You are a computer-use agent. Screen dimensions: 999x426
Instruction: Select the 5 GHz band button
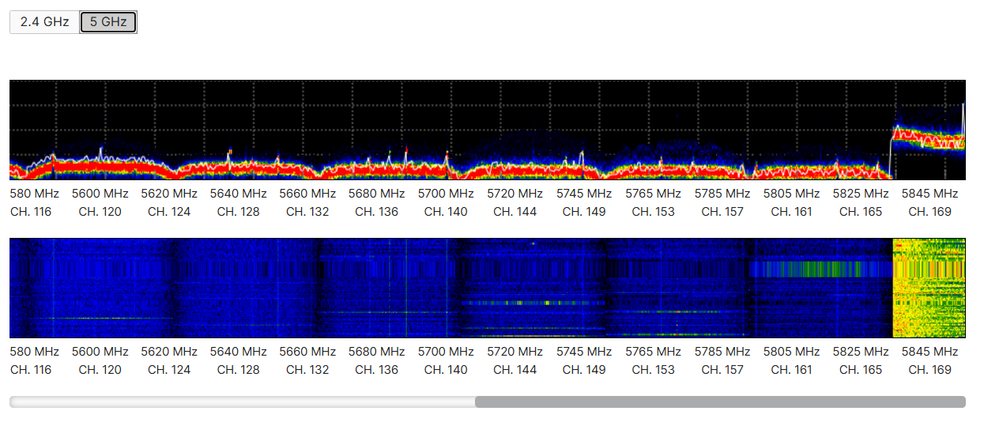point(108,21)
